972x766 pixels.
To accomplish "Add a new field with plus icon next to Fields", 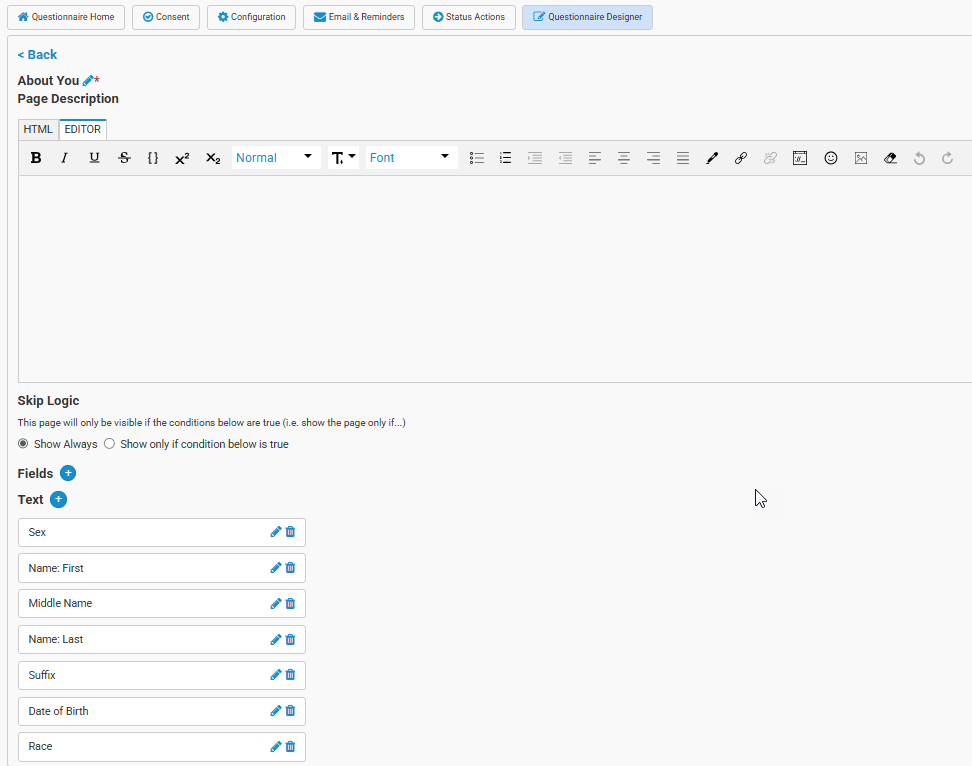I will pos(68,473).
